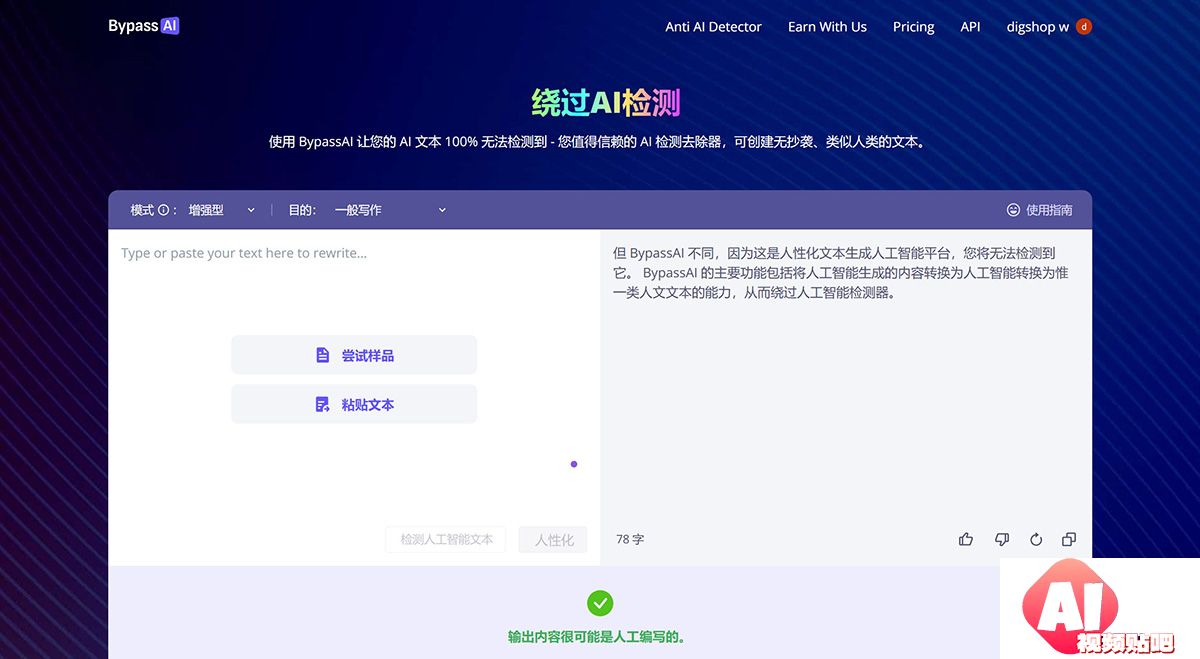
Task: Go to the Pricing page
Action: tap(913, 27)
